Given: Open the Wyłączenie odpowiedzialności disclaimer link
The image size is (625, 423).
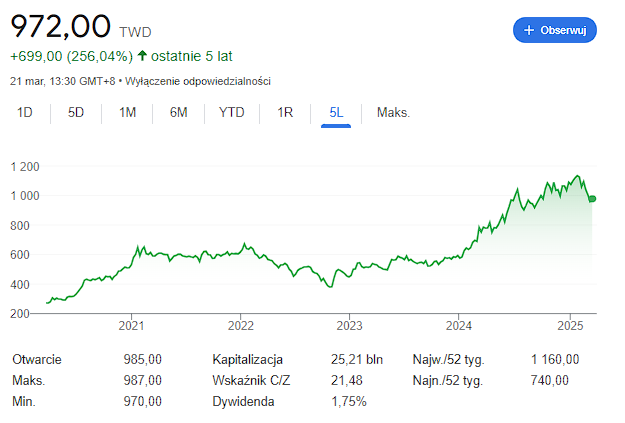Looking at the screenshot, I should pyautogui.click(x=197, y=81).
